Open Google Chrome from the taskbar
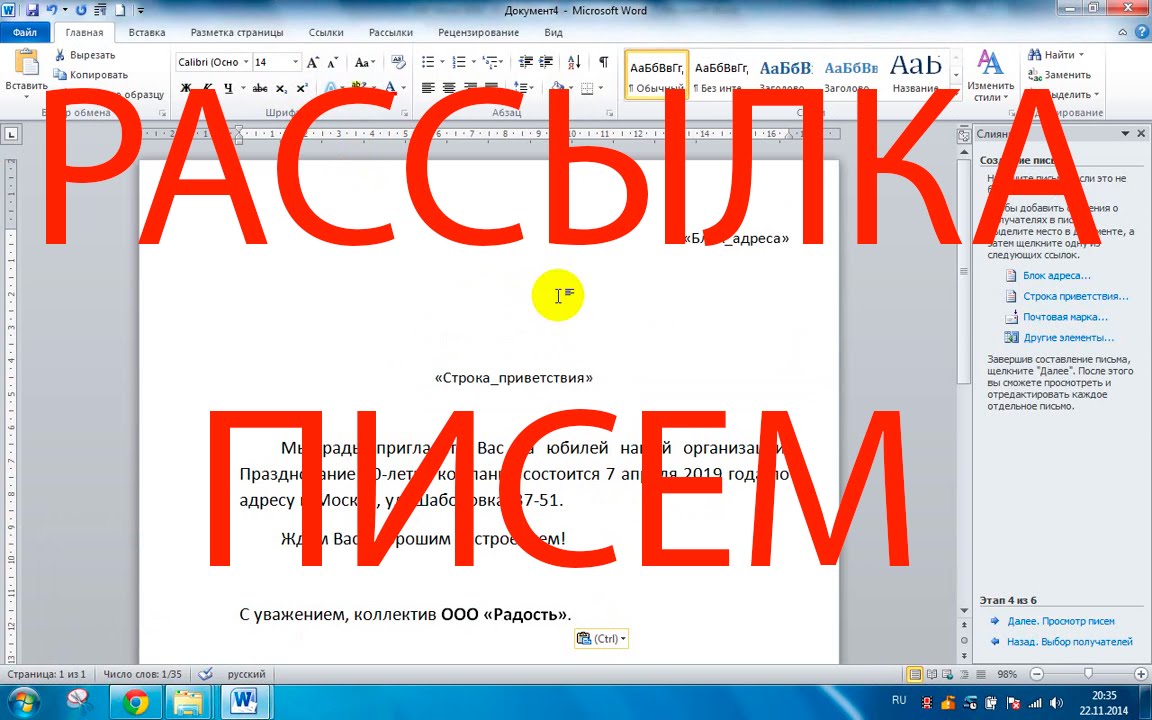 coord(136,703)
